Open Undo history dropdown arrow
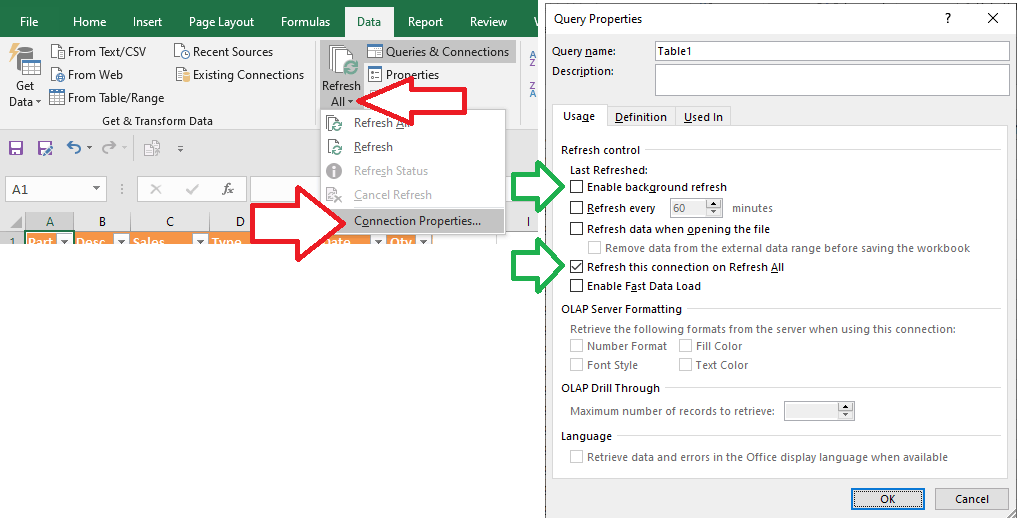The image size is (1018, 518). click(89, 149)
